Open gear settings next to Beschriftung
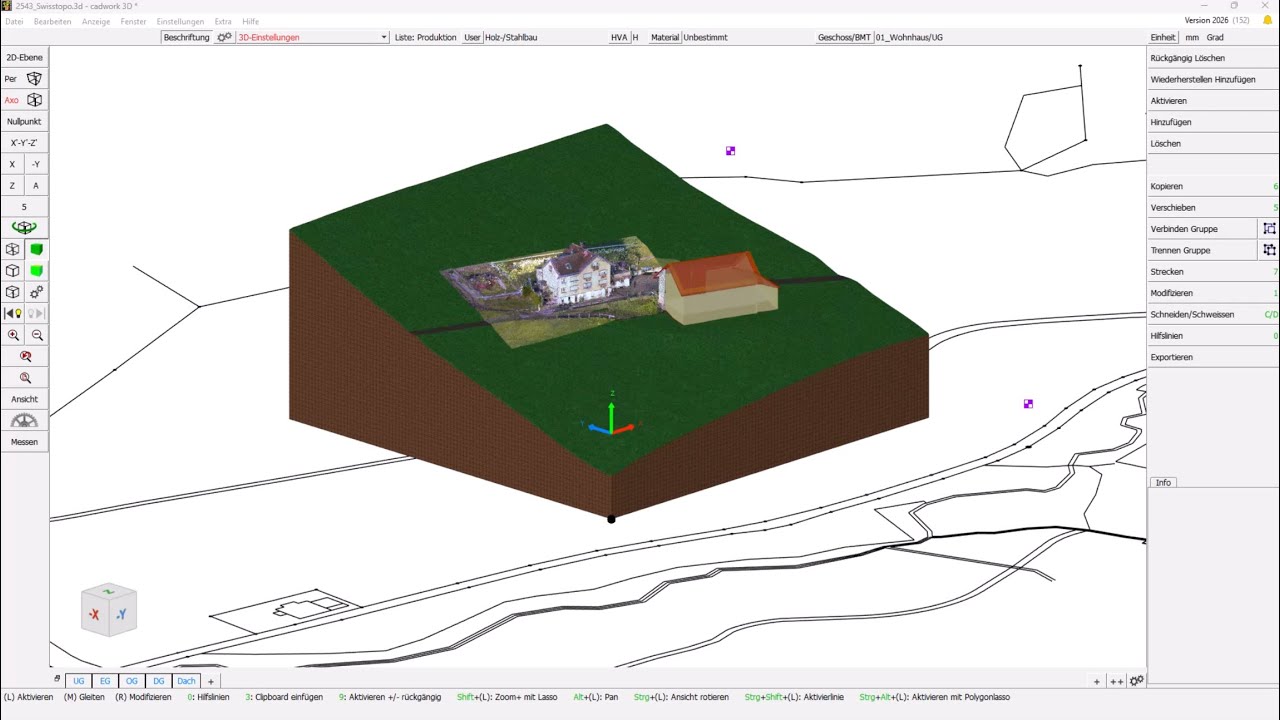The height and width of the screenshot is (720, 1280). coord(224,37)
